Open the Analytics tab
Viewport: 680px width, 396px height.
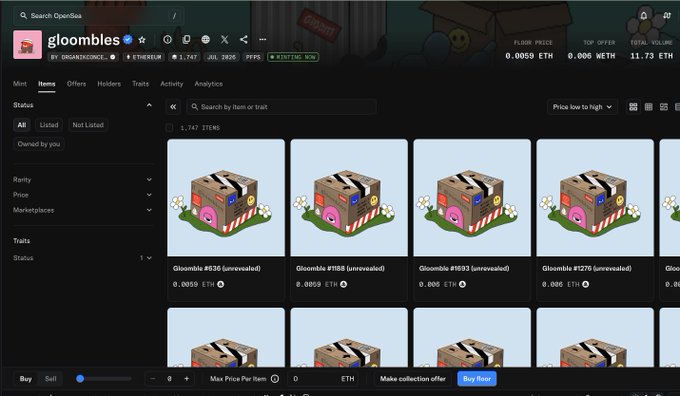tap(209, 84)
